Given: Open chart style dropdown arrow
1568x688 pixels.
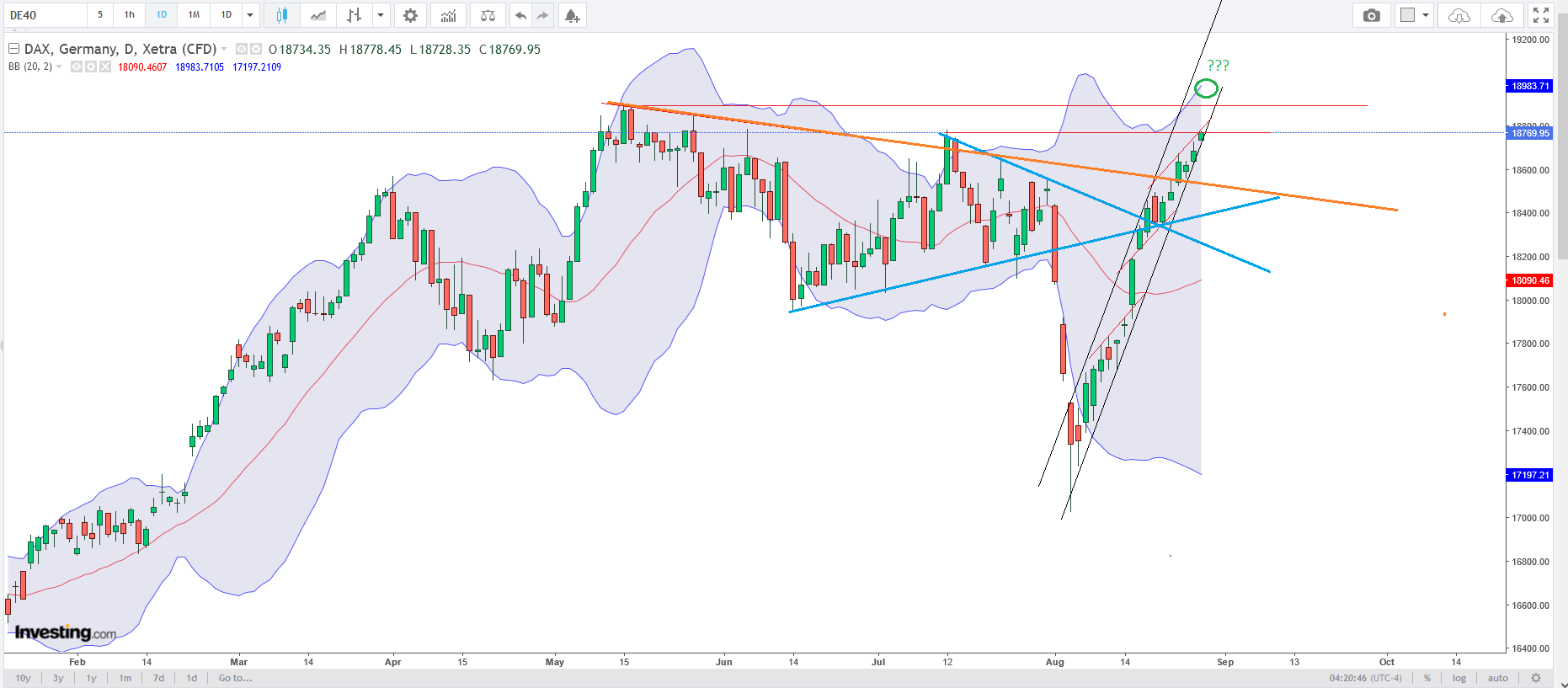Looking at the screenshot, I should (x=381, y=15).
